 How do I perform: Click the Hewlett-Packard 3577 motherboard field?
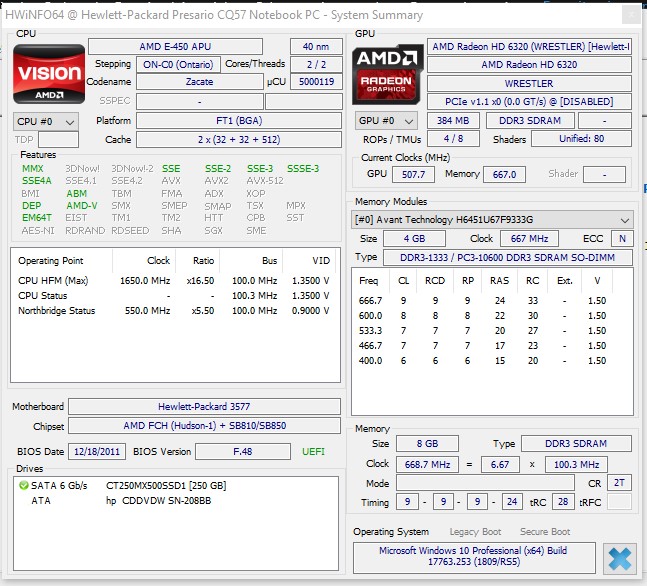pos(204,406)
